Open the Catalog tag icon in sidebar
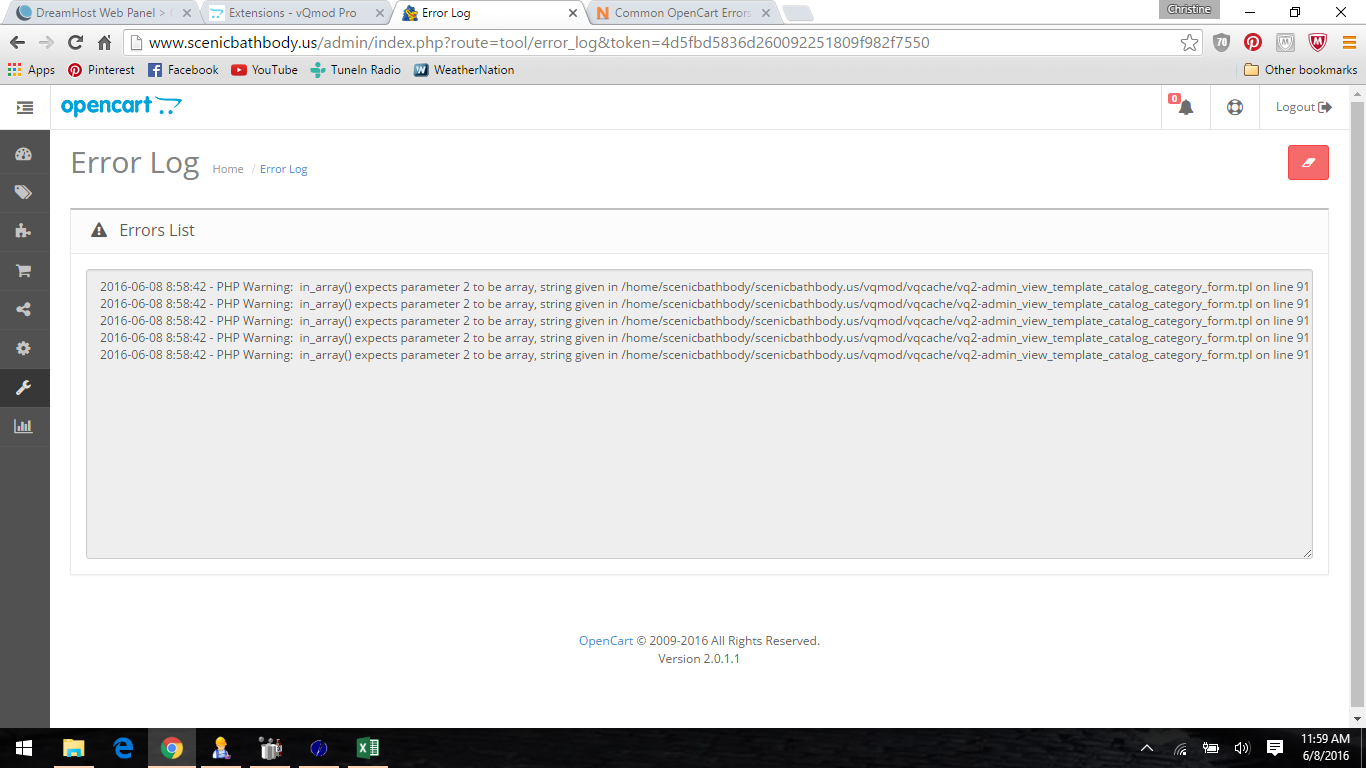The height and width of the screenshot is (768, 1366). [x=24, y=193]
